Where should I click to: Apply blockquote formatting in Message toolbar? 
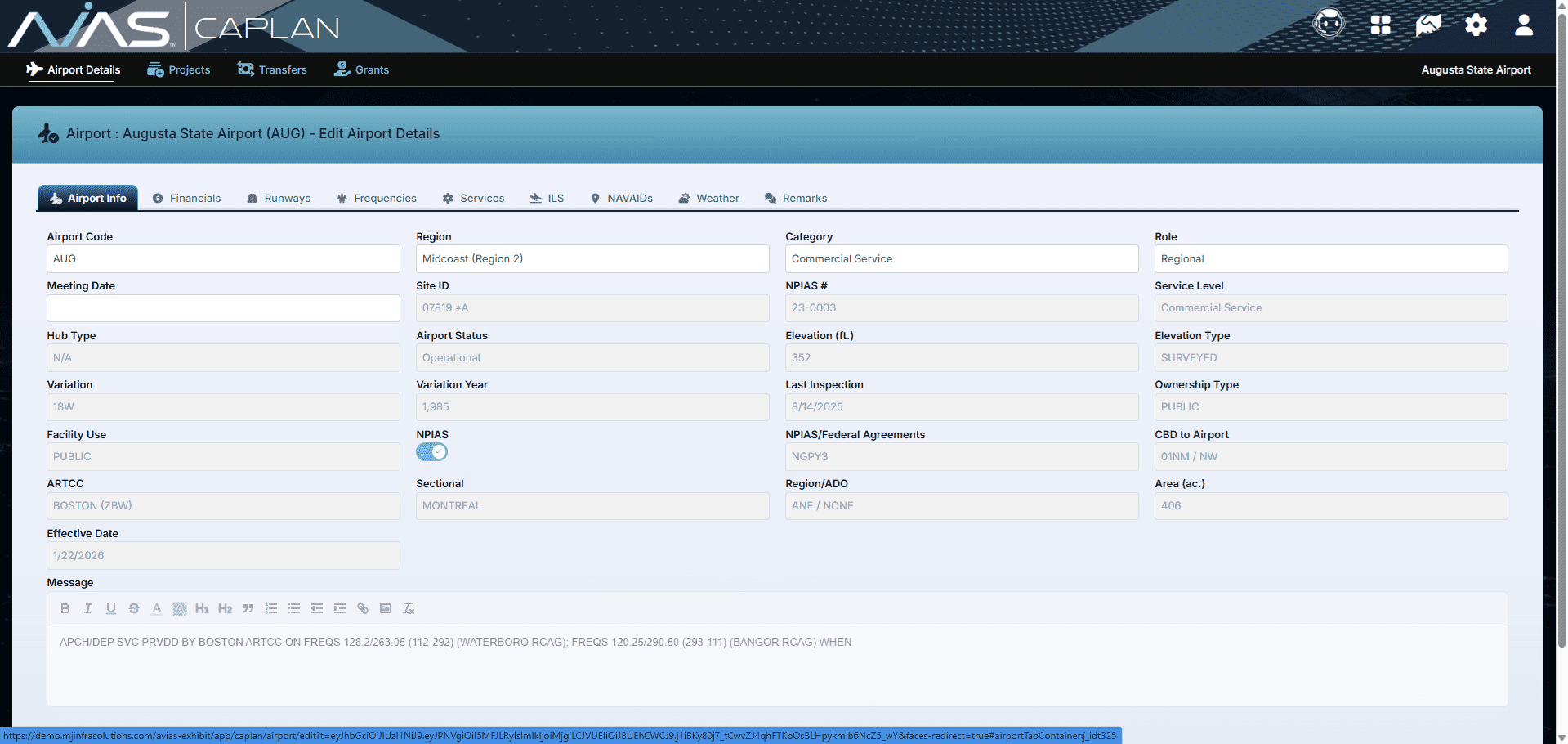(x=248, y=608)
